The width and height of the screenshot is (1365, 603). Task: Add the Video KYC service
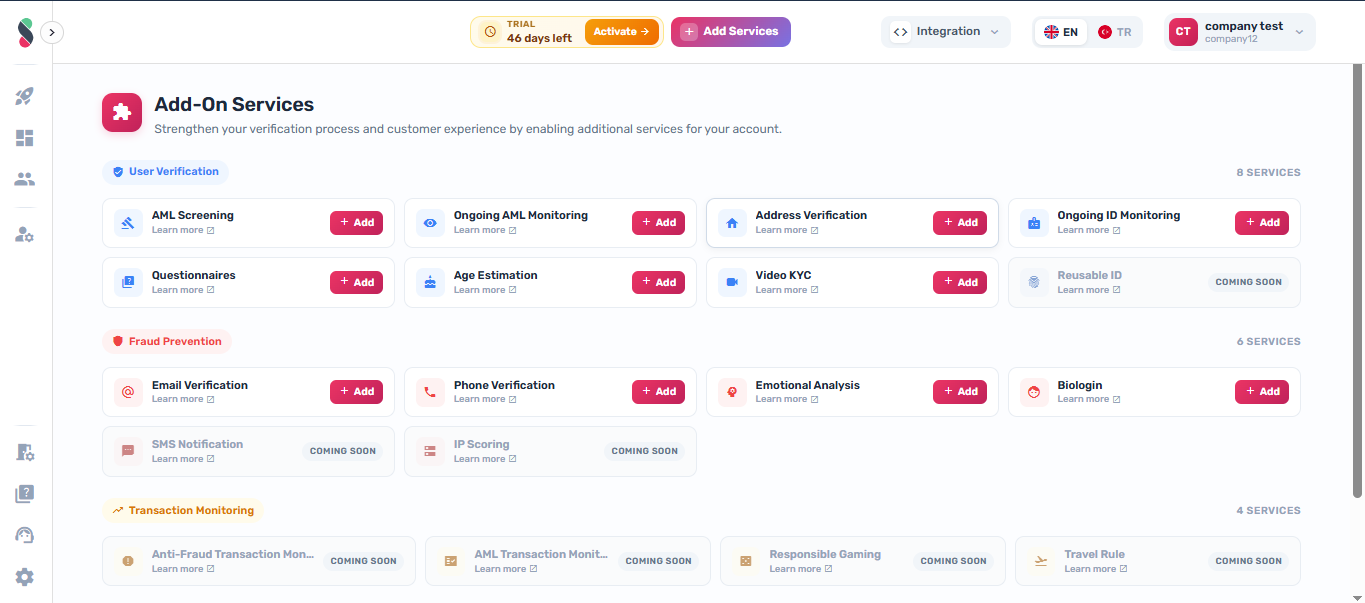click(x=960, y=283)
